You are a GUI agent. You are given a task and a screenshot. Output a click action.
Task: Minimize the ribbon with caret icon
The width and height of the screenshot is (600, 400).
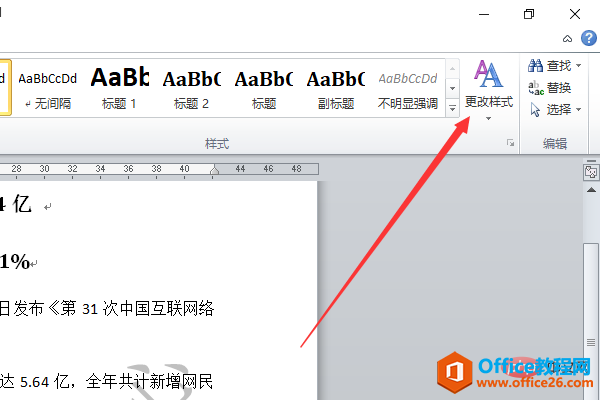point(567,39)
